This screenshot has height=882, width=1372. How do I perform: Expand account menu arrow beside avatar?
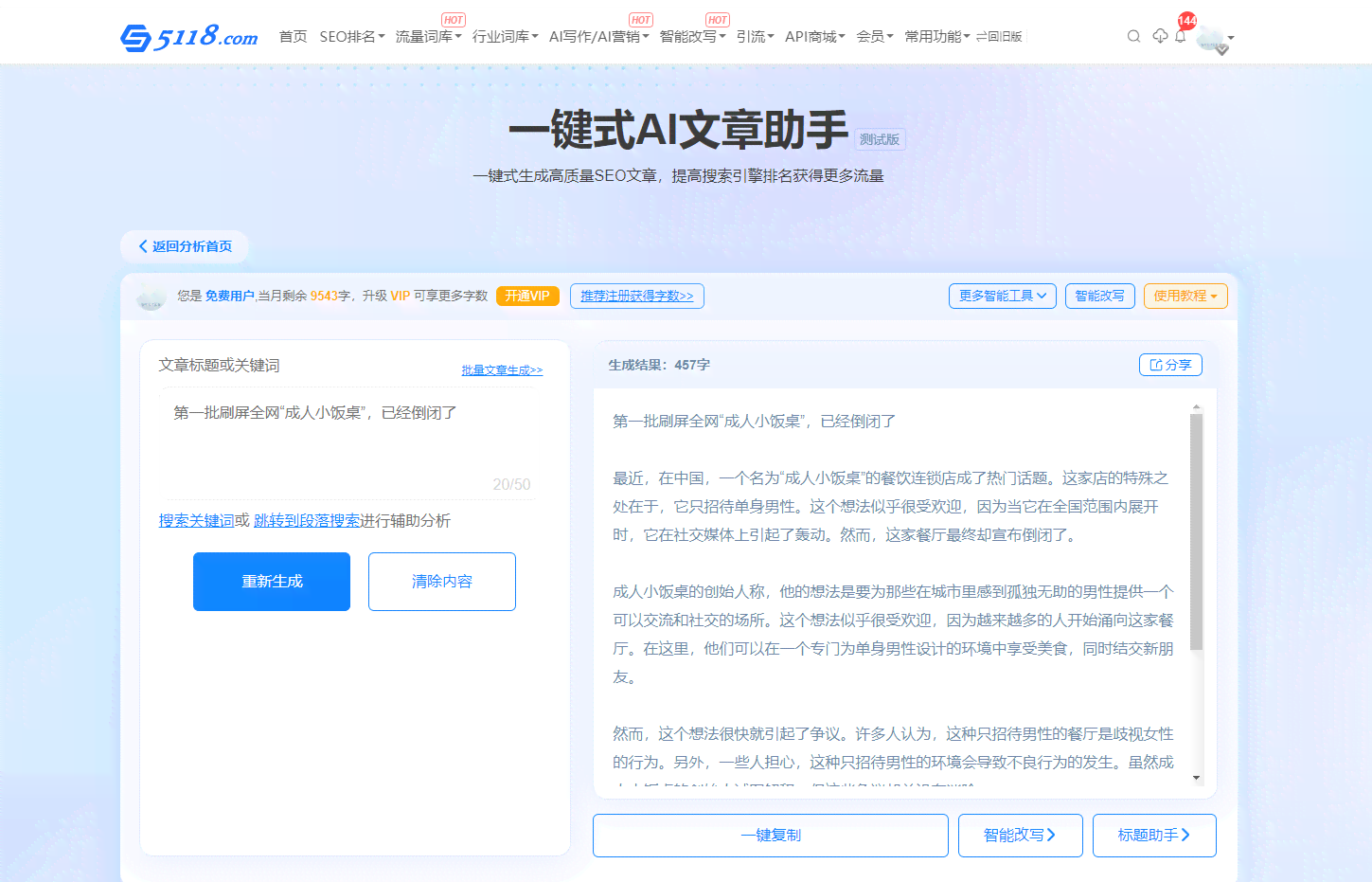1231,39
